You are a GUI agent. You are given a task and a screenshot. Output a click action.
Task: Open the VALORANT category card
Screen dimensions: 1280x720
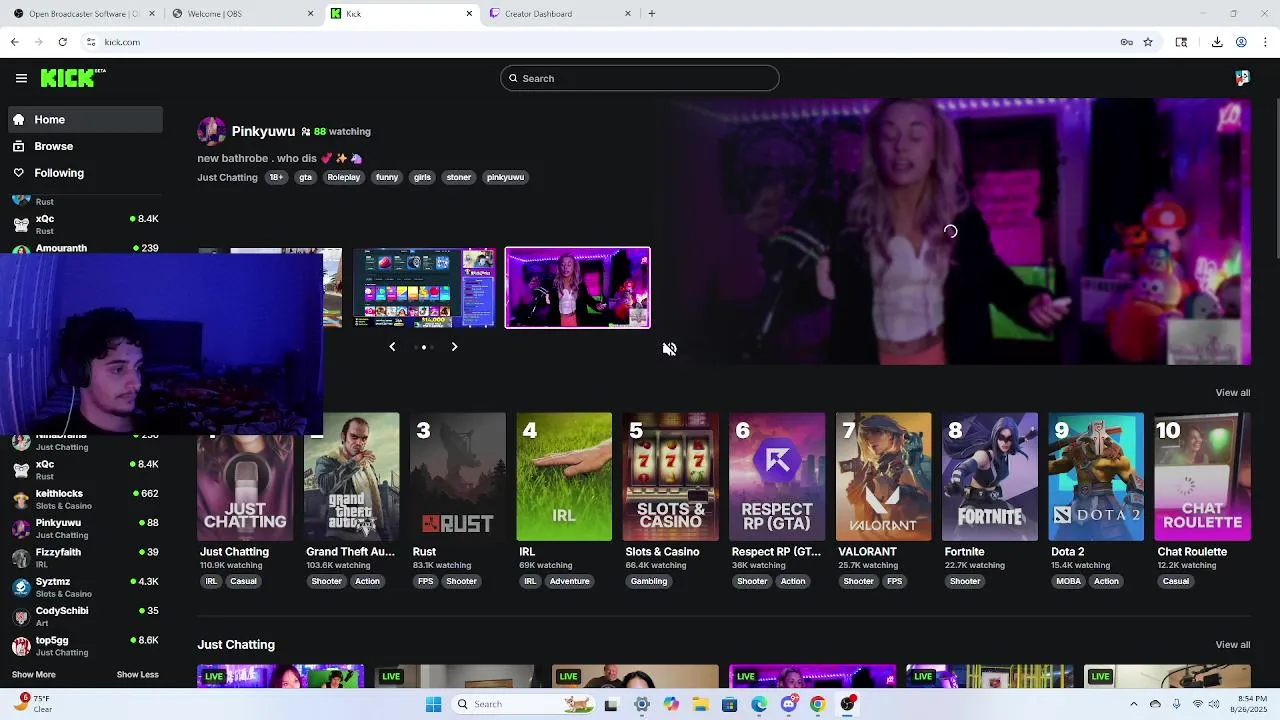[884, 477]
